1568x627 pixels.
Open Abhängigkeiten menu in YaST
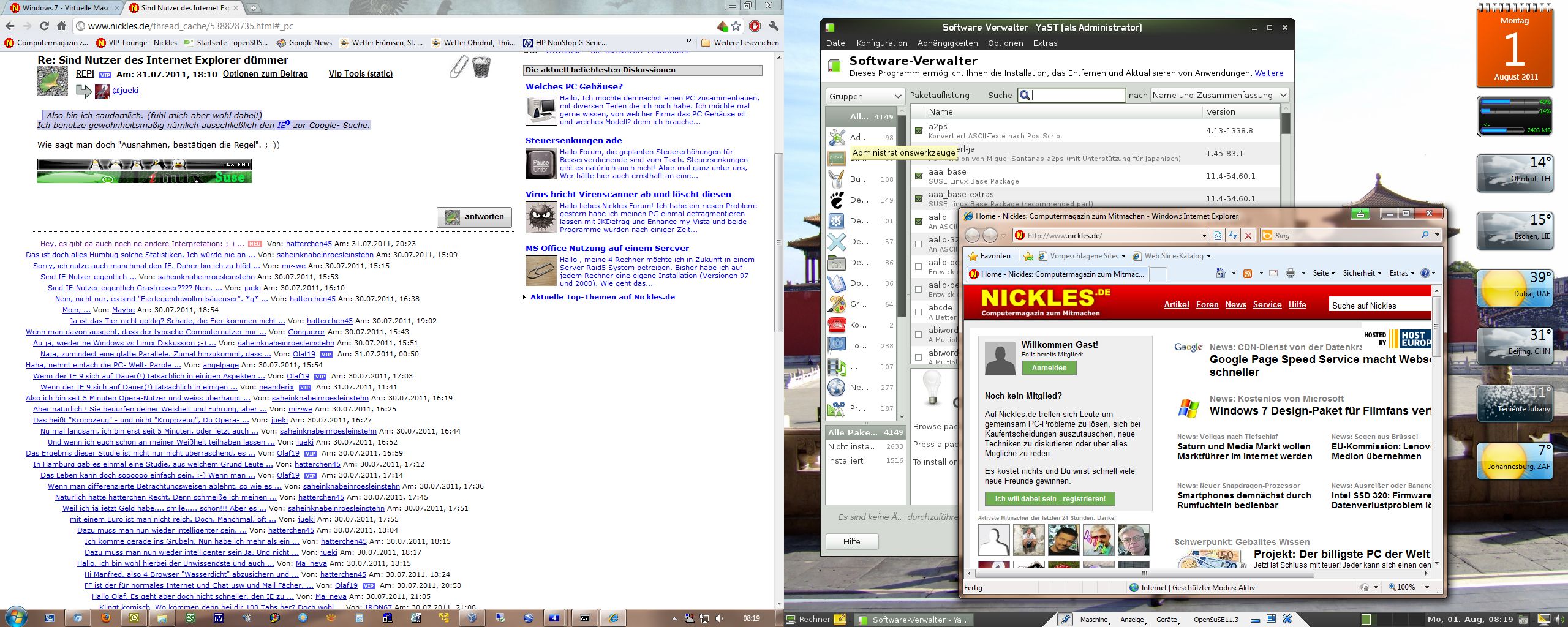[x=948, y=43]
